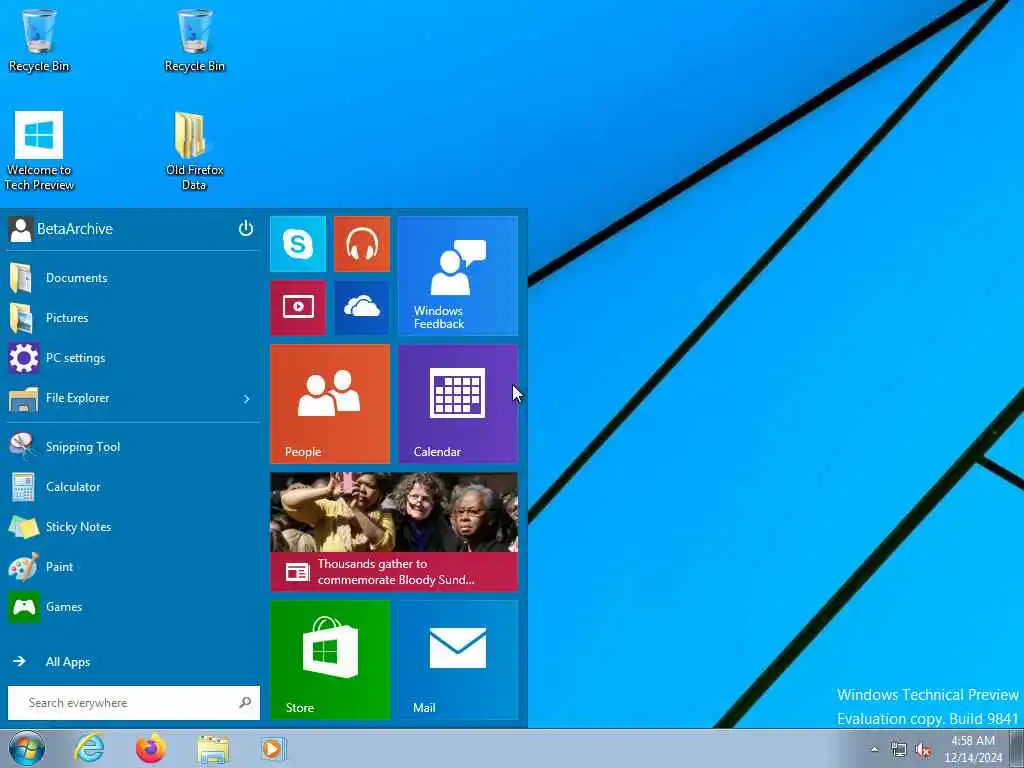The image size is (1024, 768).
Task: Click the BetaArchive user account
Action: point(61,229)
